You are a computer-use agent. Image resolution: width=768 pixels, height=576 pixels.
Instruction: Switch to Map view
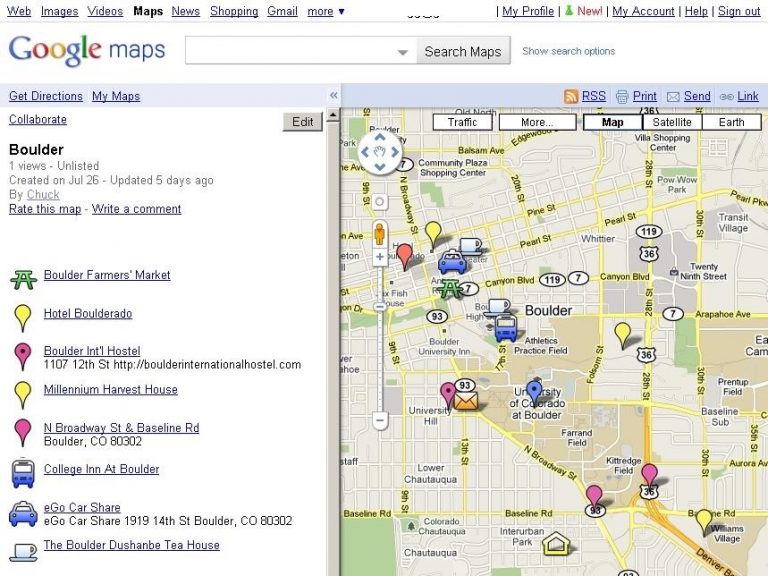coord(613,122)
